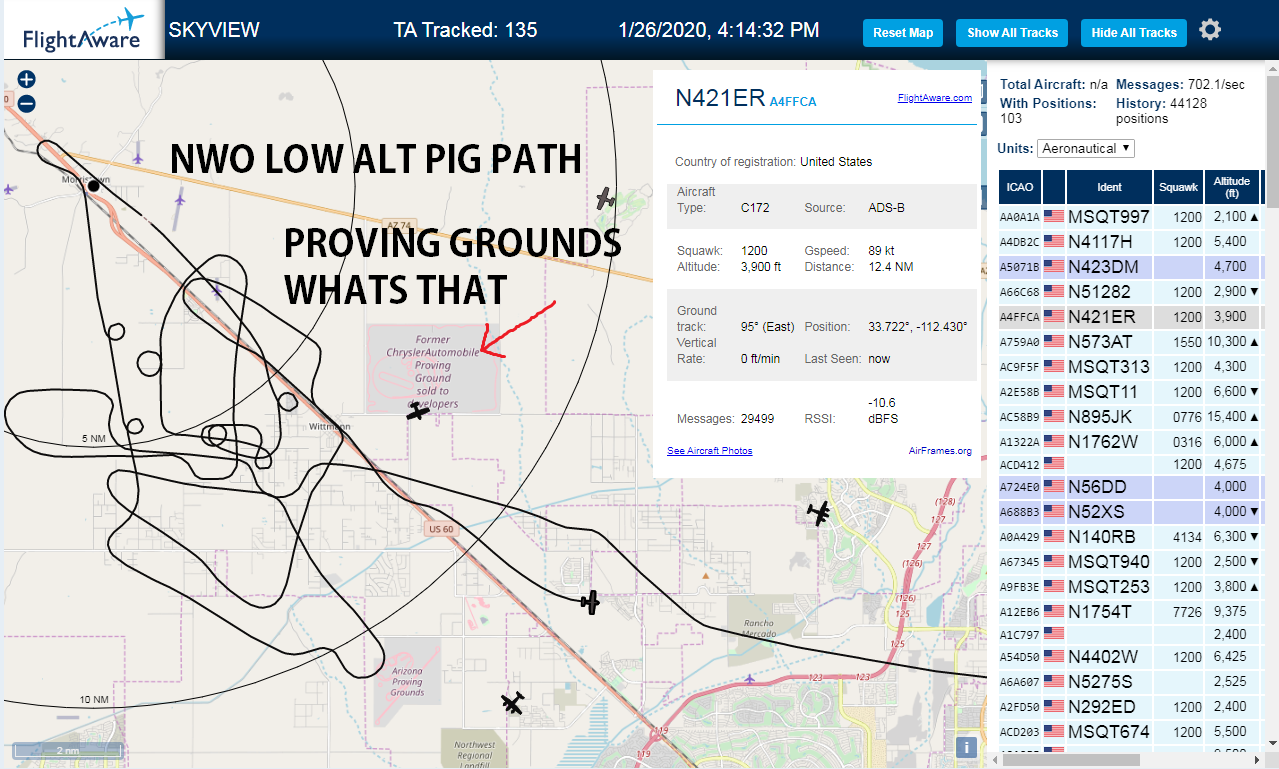Select aircraft row MSQT674

coord(1130,732)
